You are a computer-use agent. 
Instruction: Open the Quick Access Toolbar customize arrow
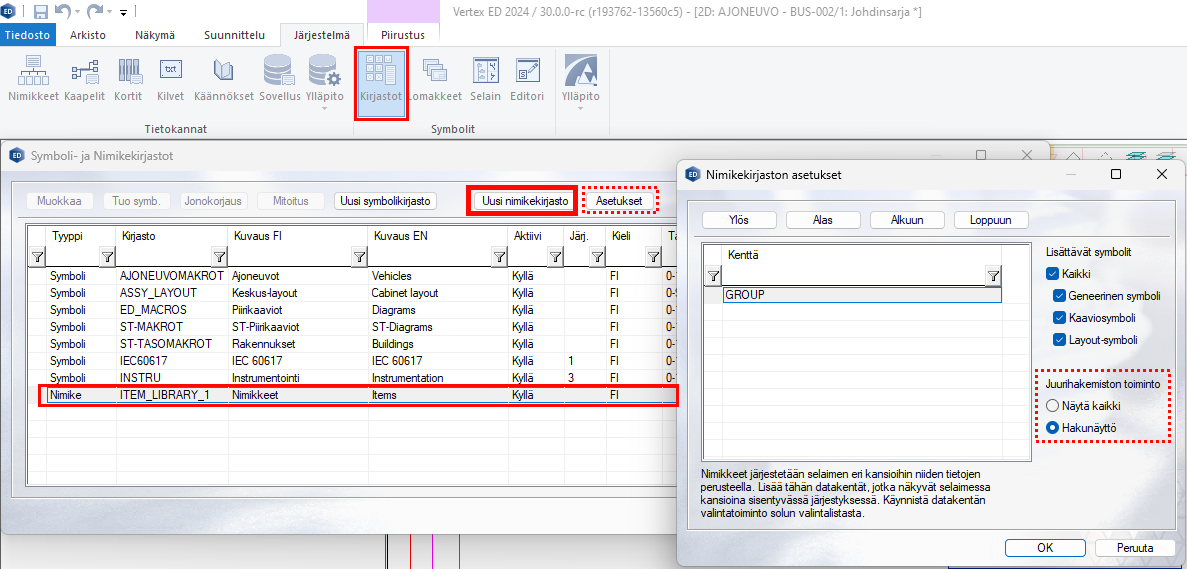tap(124, 13)
